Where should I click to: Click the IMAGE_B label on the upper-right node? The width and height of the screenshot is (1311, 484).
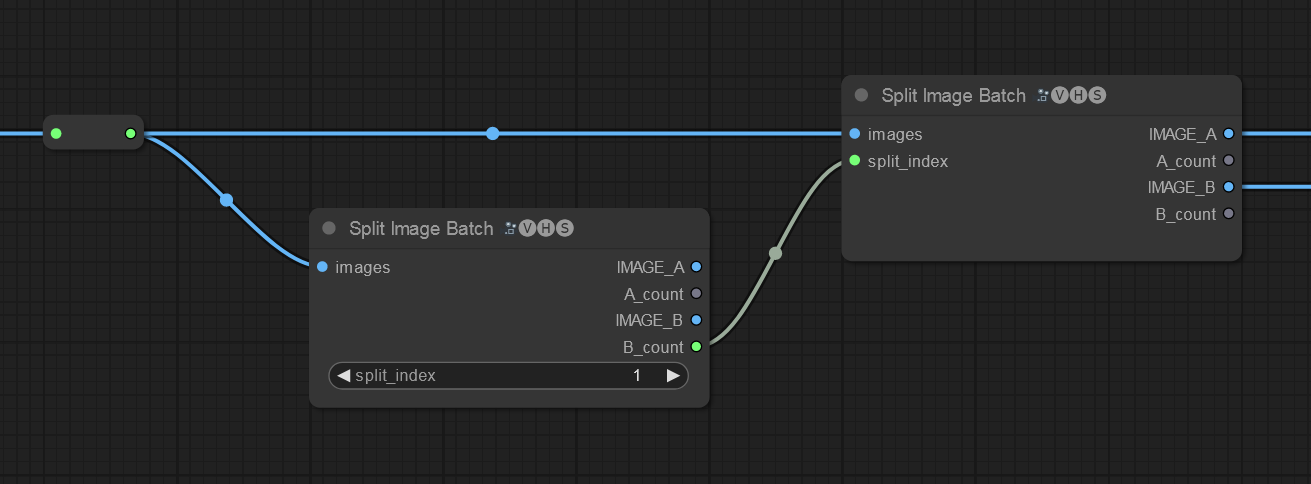(x=1181, y=187)
